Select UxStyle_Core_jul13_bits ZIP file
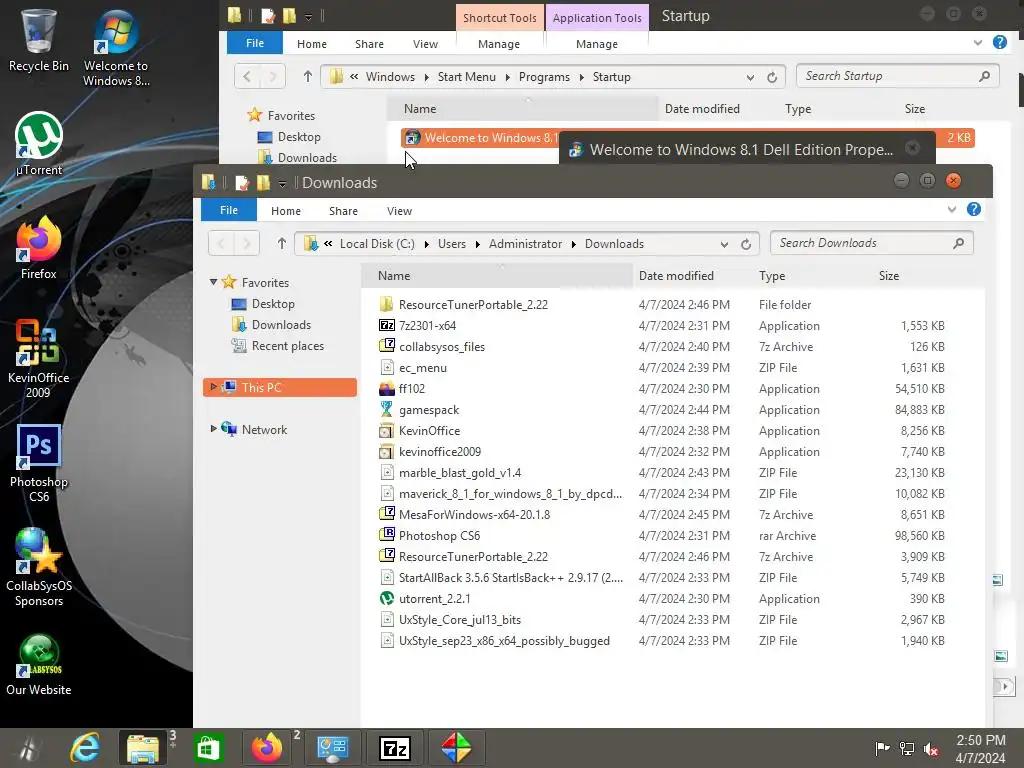Screen dimensions: 1024x768 [662, 620]
